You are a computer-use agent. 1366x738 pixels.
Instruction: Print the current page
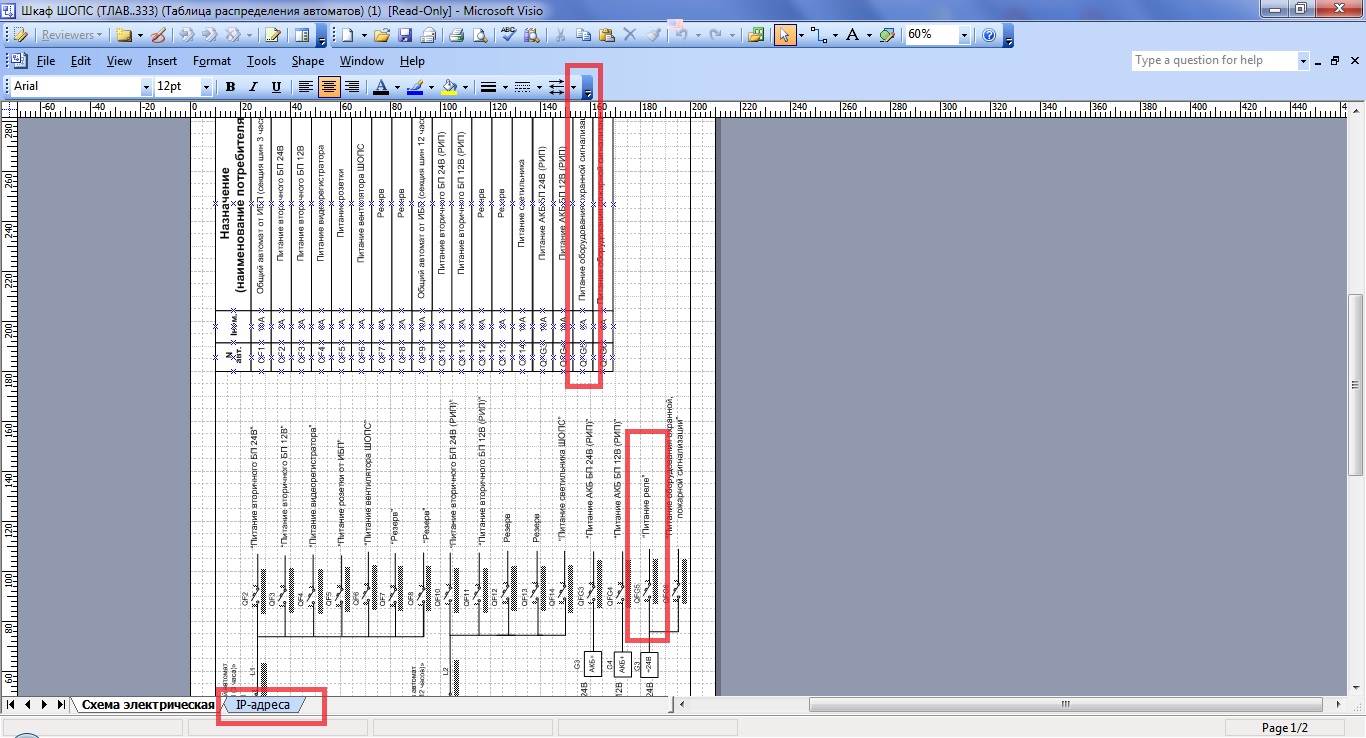coord(456,35)
